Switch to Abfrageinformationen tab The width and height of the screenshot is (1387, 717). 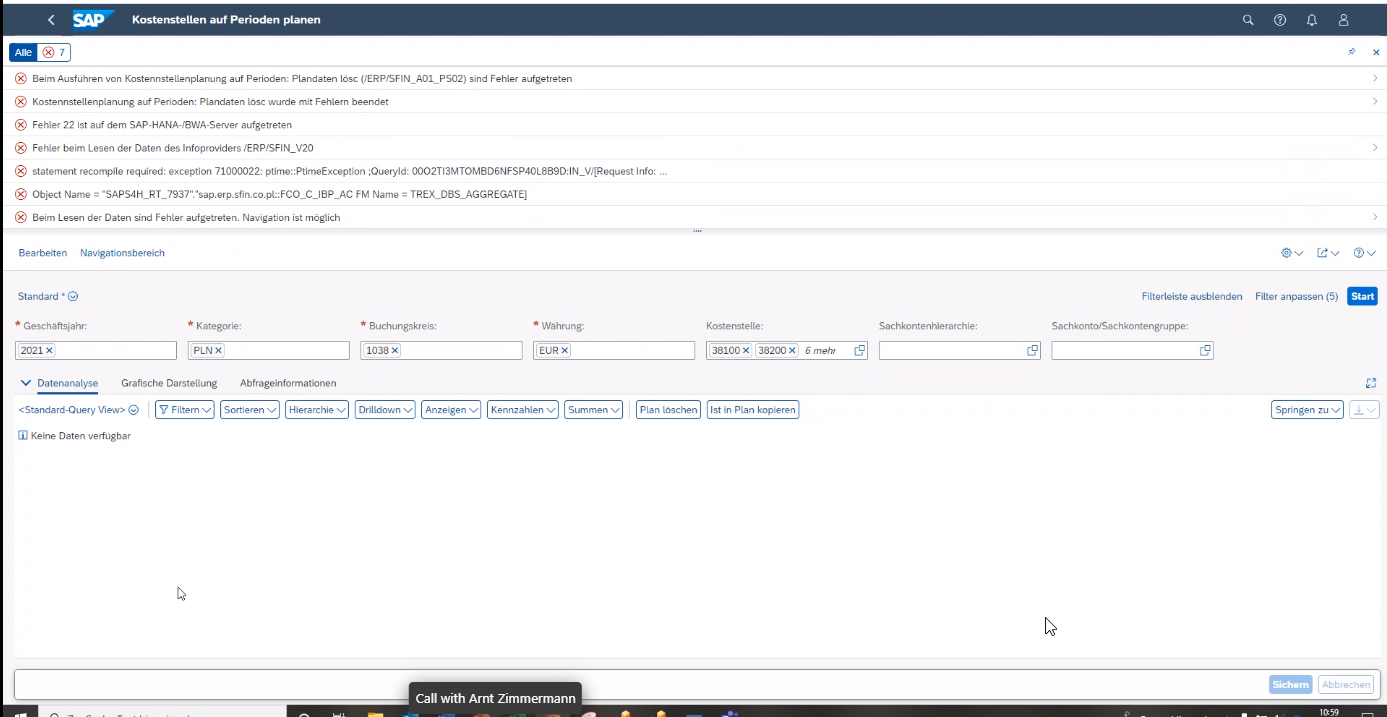click(288, 383)
